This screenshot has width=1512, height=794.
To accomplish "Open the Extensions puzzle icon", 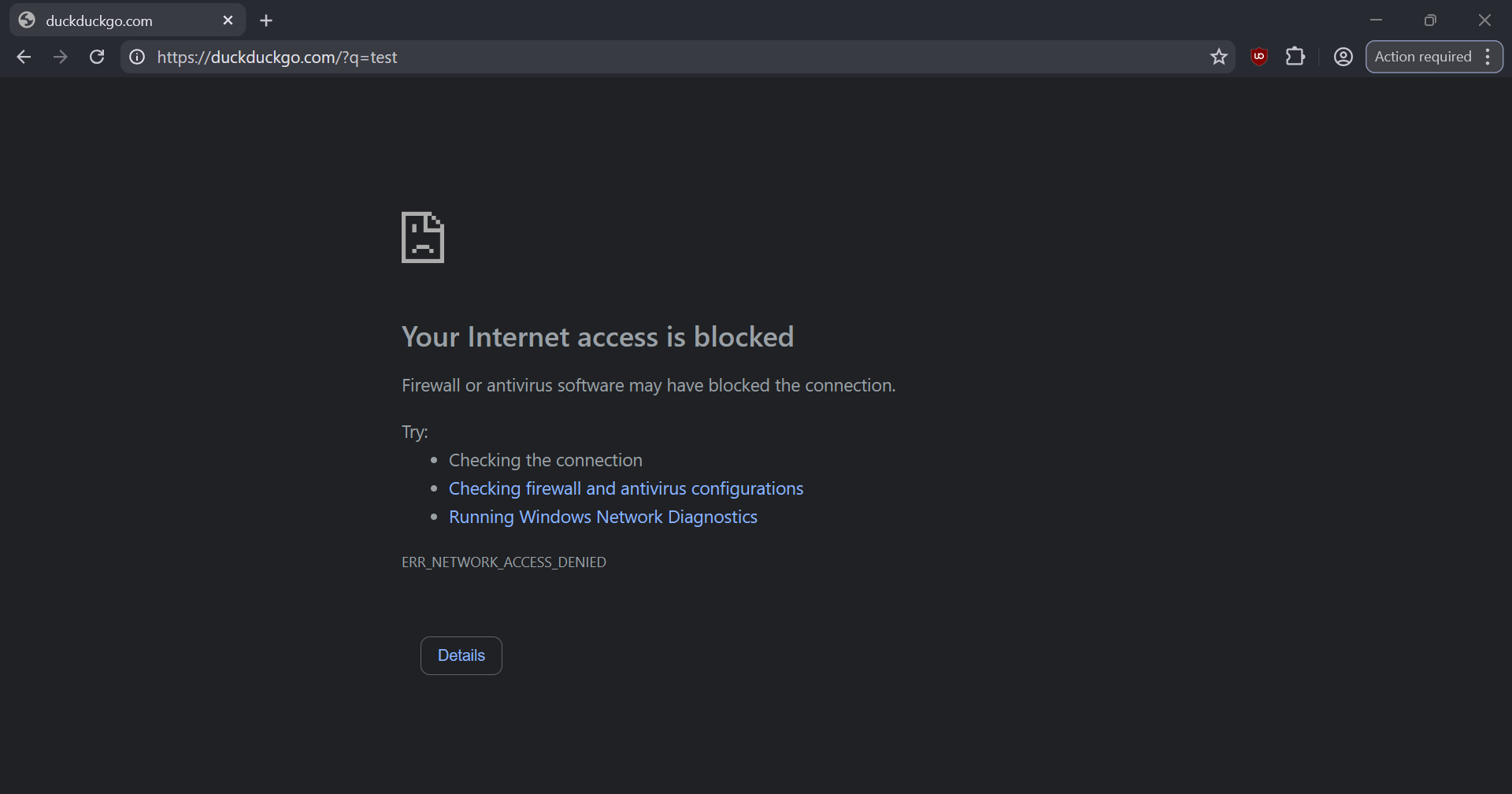I will (1295, 57).
